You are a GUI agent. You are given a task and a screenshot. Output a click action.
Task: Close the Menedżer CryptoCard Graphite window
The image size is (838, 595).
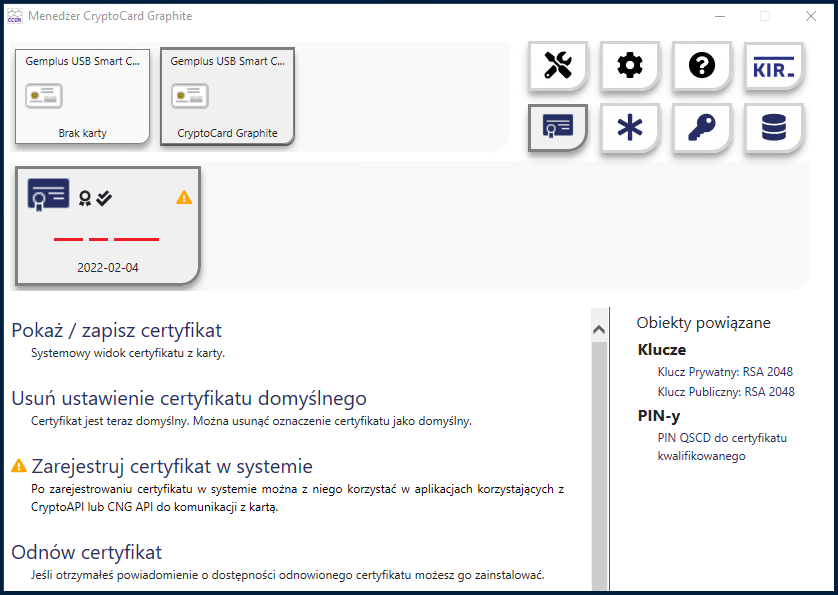click(x=811, y=16)
